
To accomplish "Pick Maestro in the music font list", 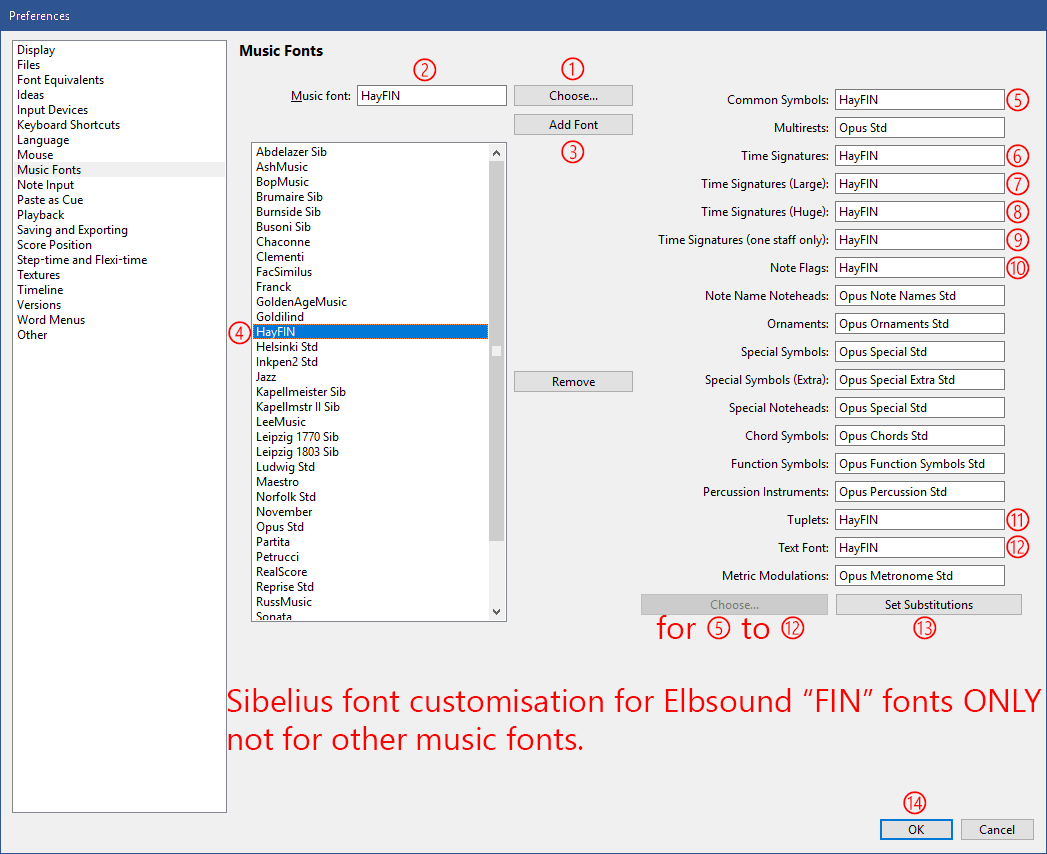I will tap(277, 482).
